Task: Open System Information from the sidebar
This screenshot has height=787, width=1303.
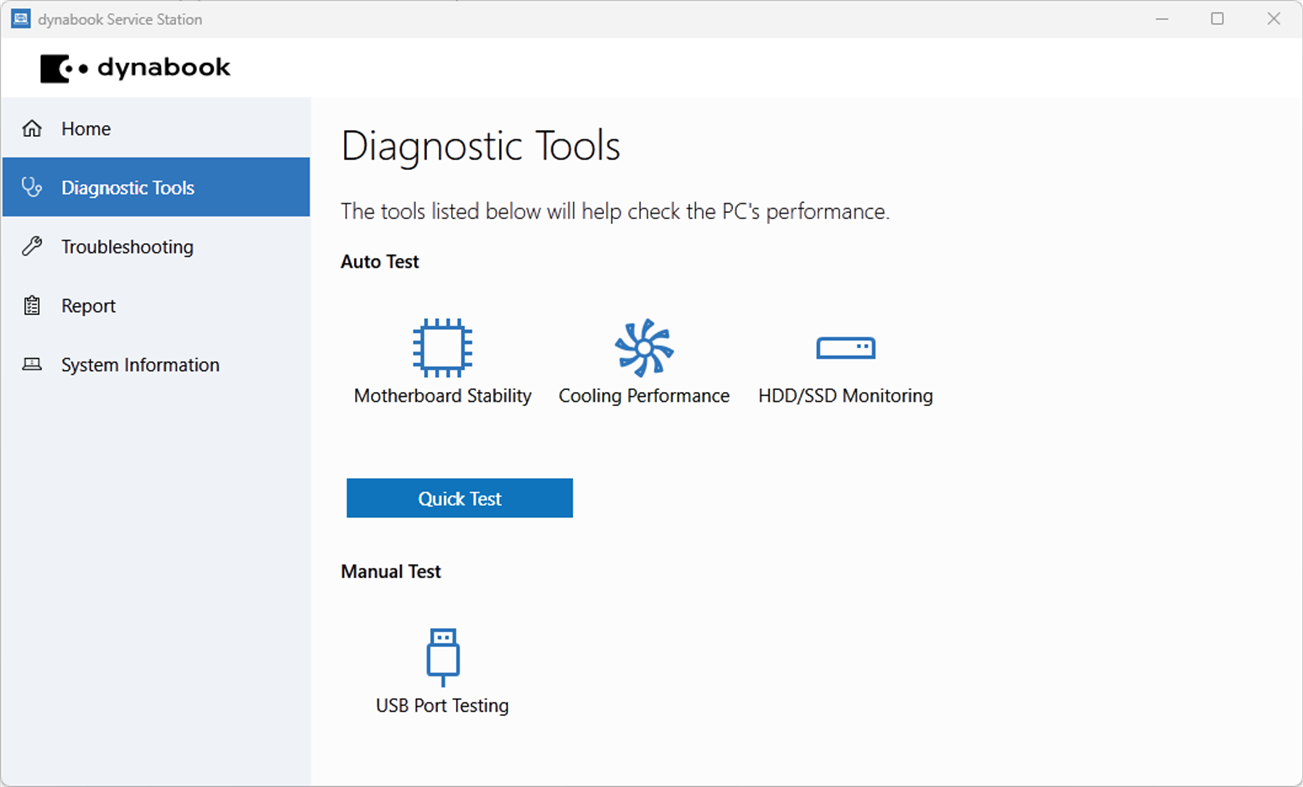Action: click(x=140, y=364)
